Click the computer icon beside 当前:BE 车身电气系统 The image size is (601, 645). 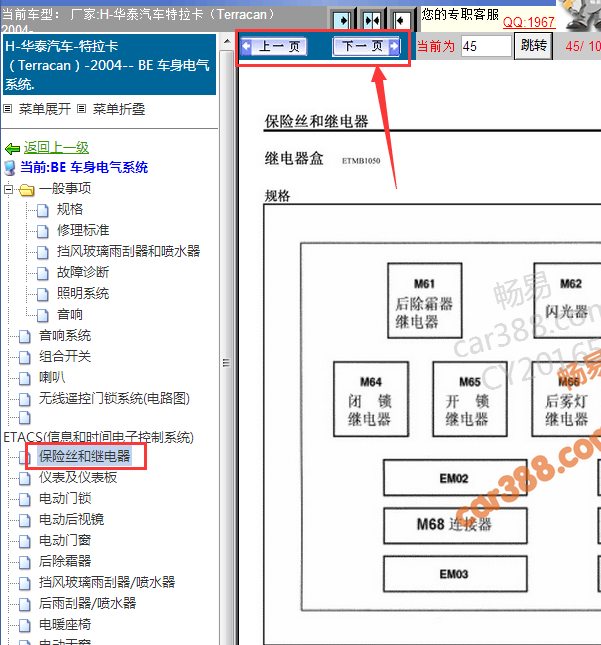coord(10,168)
